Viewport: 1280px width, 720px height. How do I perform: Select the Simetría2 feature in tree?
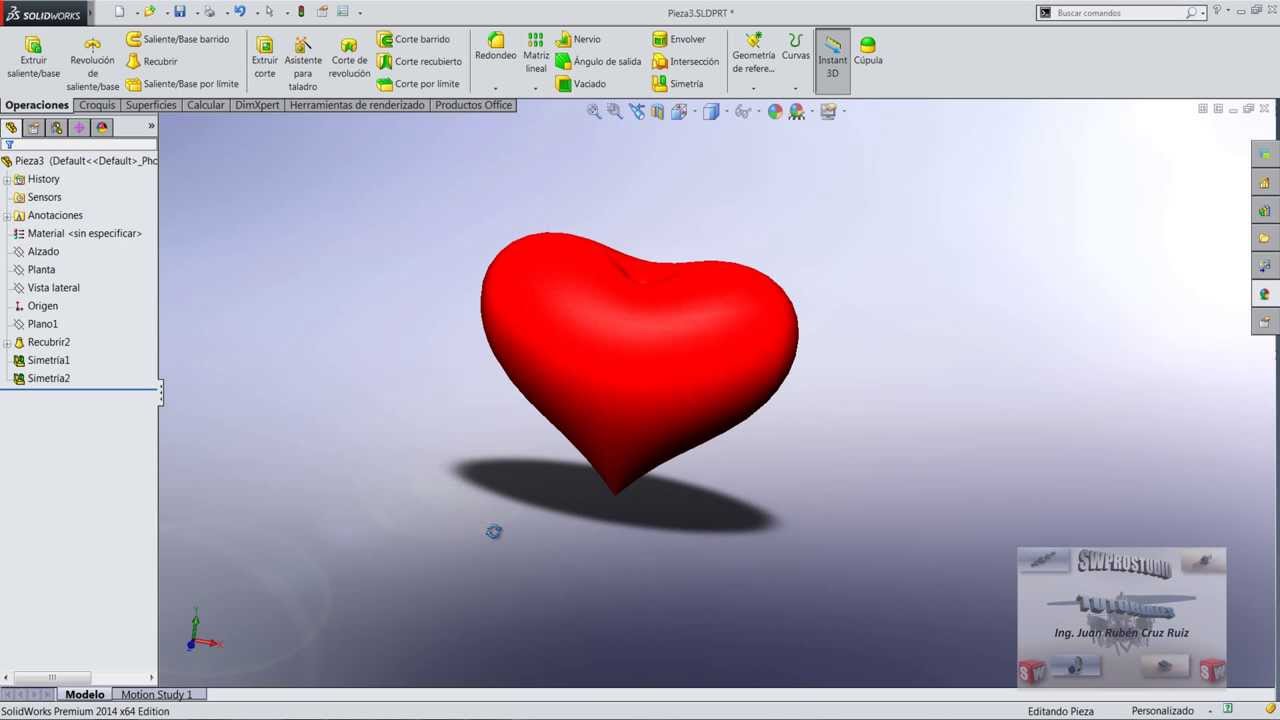[41, 379]
